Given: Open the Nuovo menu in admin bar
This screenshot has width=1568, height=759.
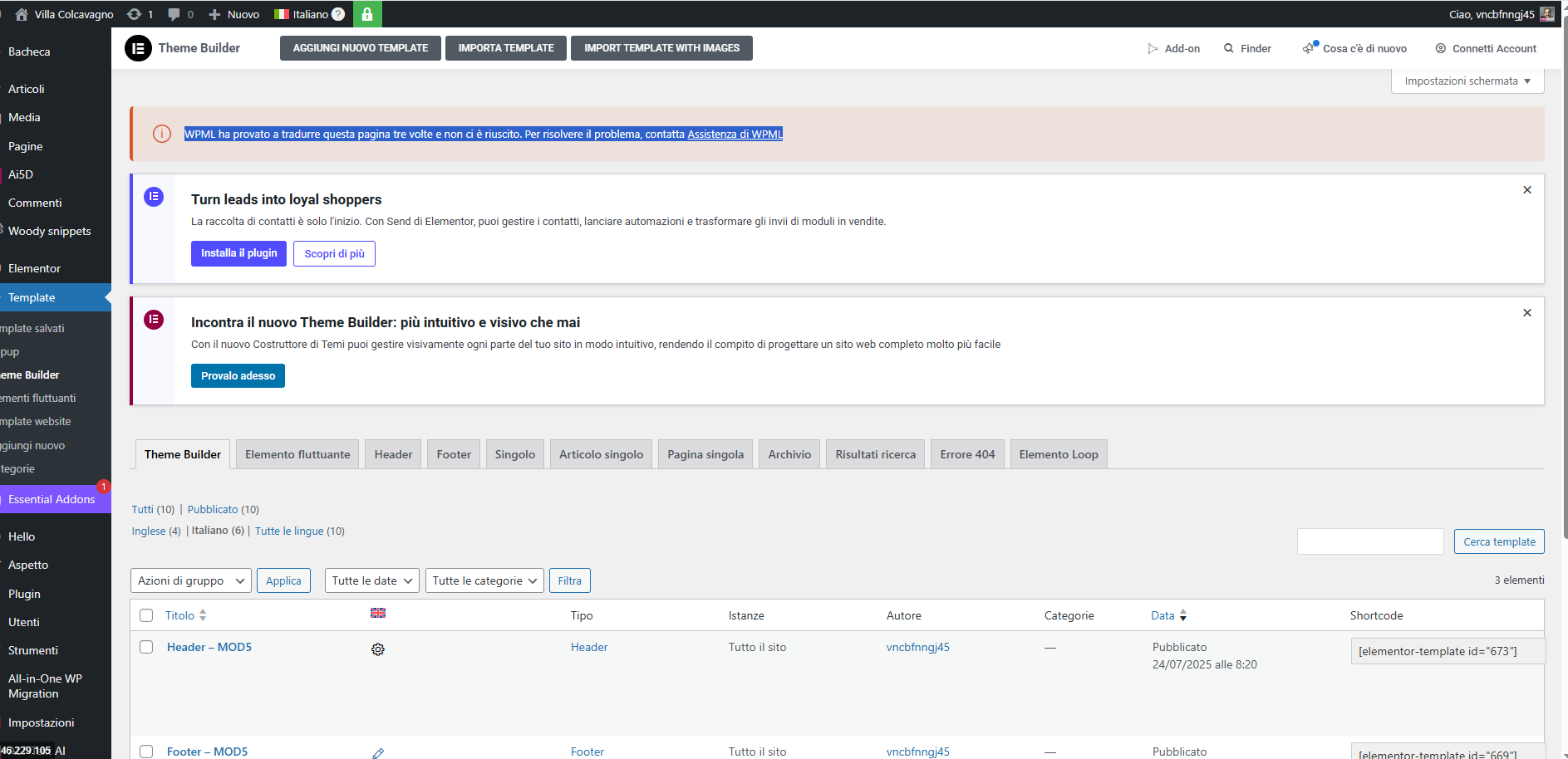Looking at the screenshot, I should (233, 14).
